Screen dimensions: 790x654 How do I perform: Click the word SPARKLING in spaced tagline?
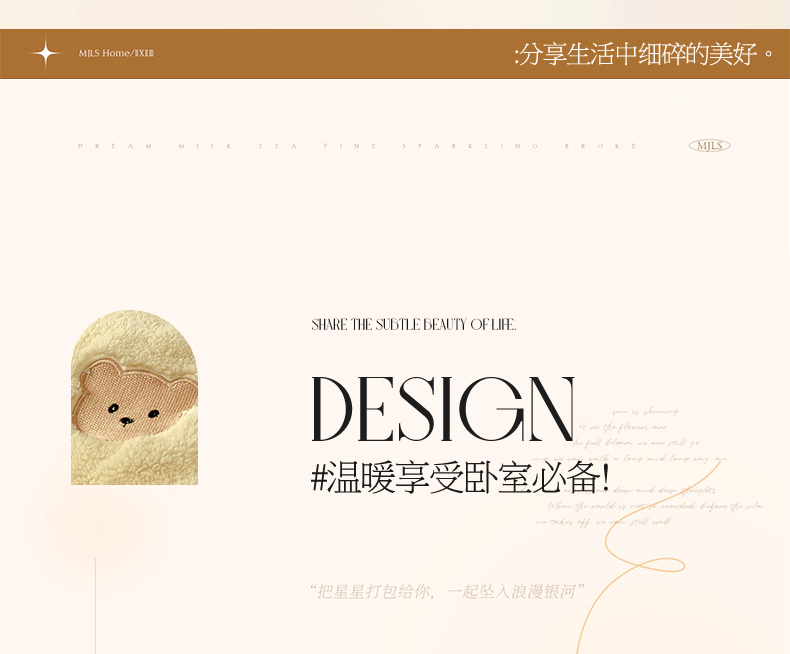[x=471, y=146]
